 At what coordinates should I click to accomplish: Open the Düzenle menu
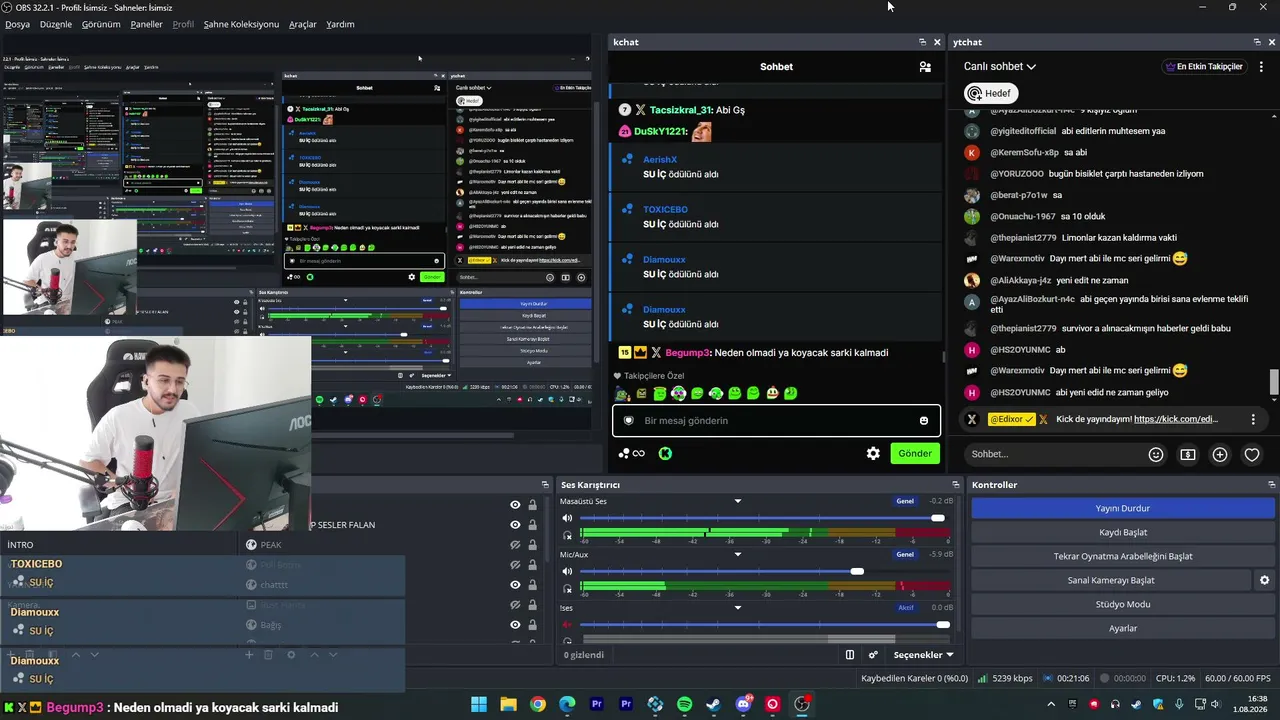point(55,24)
